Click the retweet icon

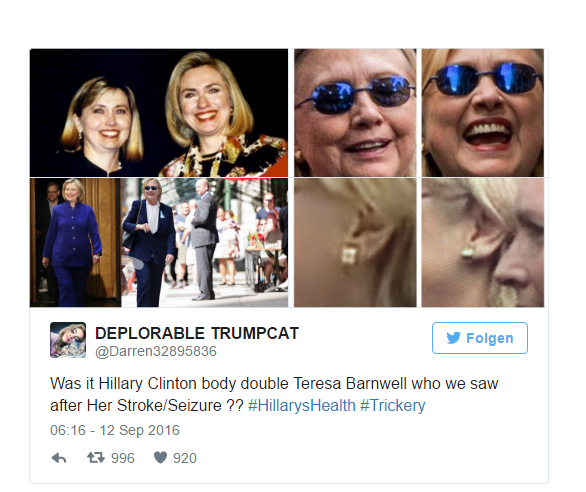[x=96, y=458]
